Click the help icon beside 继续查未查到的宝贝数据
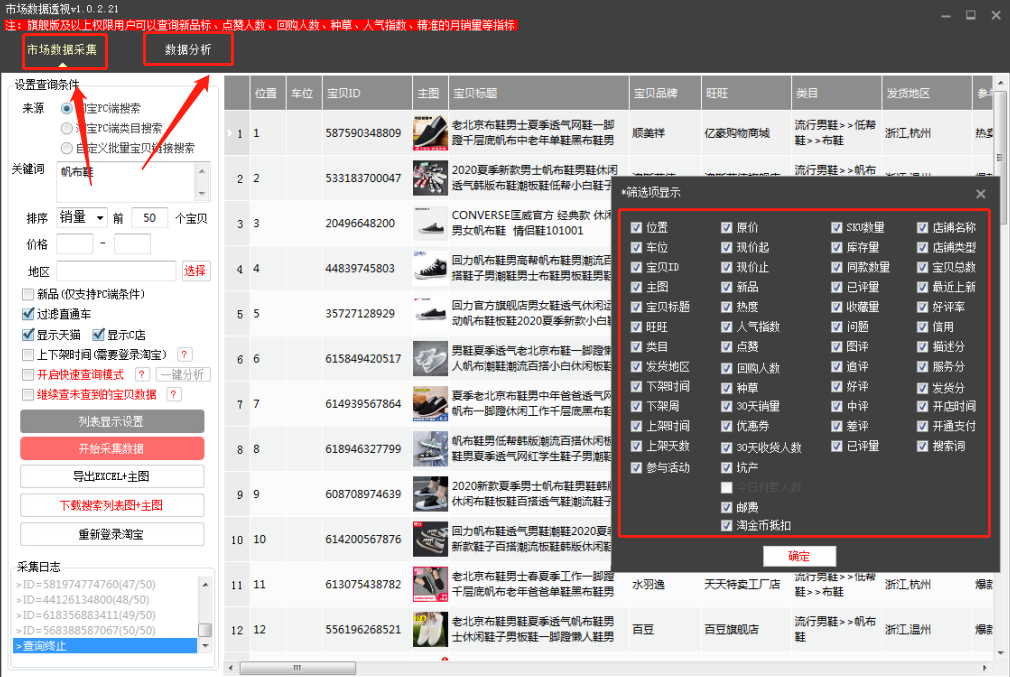 click(x=173, y=392)
